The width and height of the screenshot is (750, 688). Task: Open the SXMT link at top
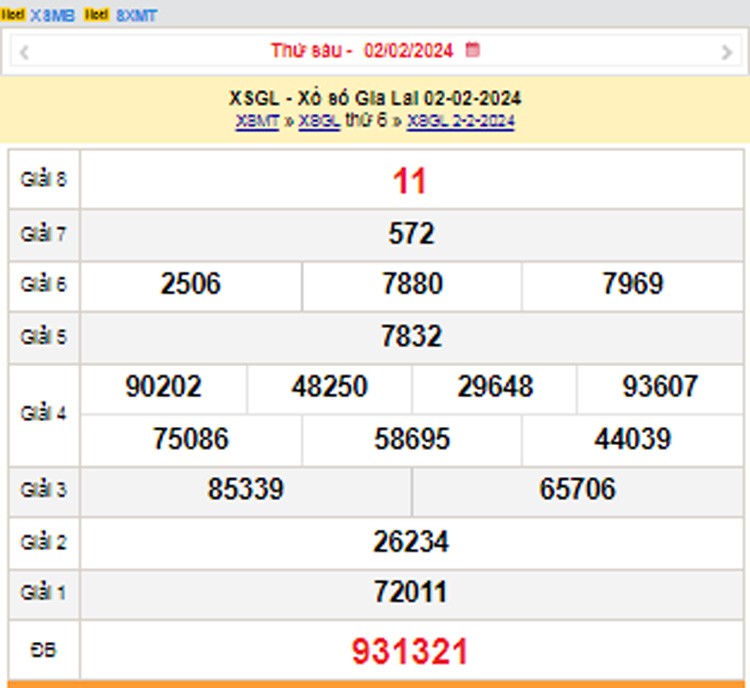136,15
